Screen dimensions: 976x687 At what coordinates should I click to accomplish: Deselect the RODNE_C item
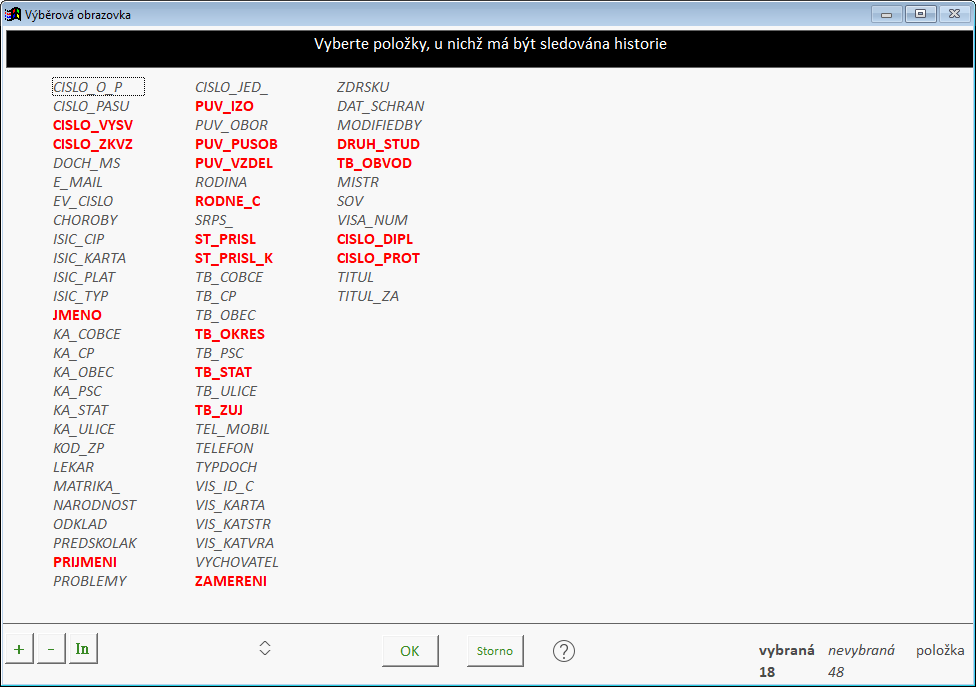227,201
